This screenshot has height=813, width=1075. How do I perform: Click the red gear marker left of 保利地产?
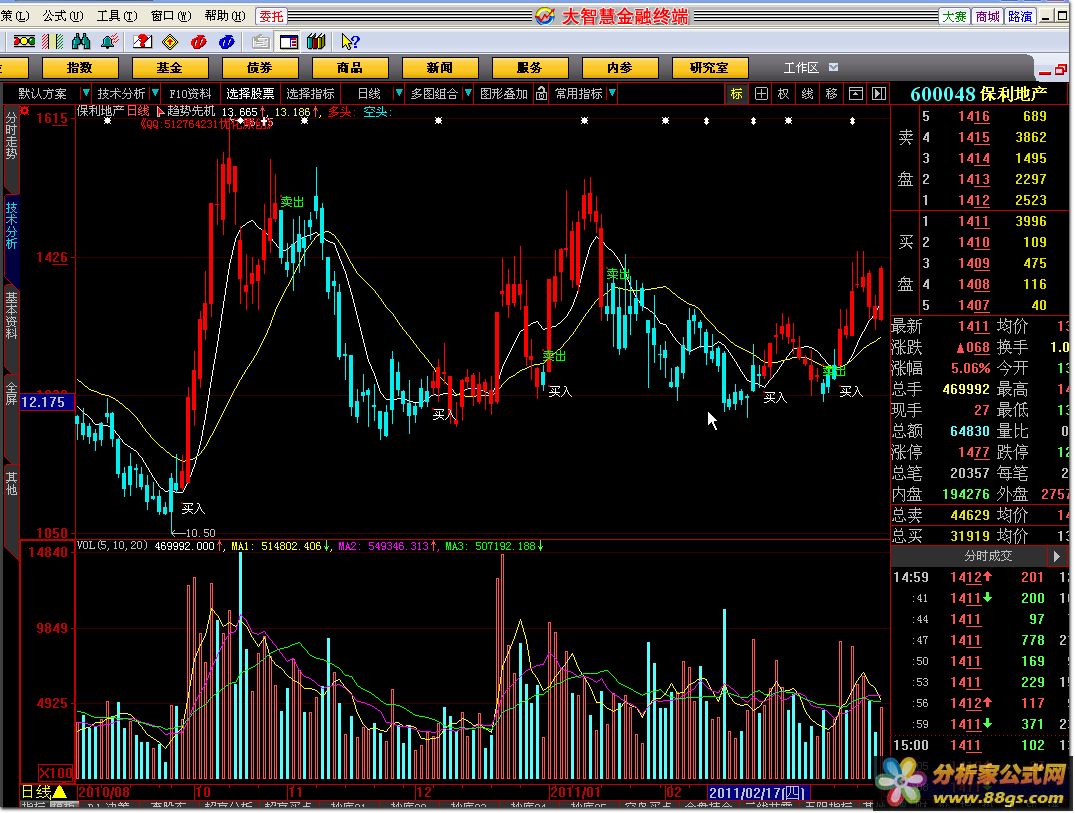[25, 111]
